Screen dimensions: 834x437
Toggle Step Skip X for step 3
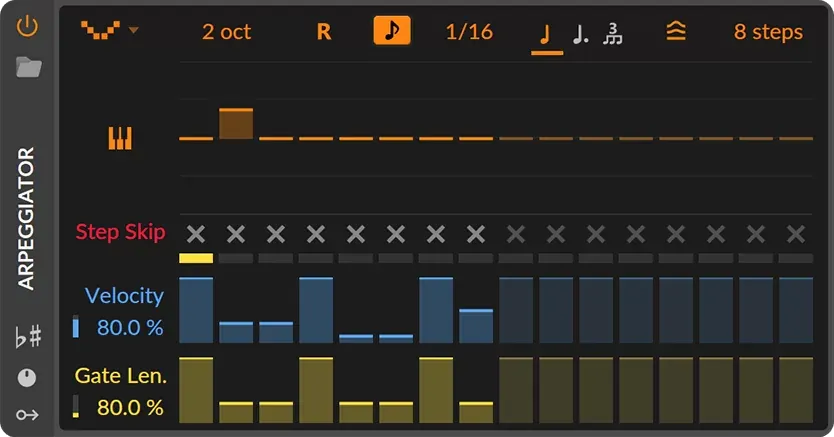click(x=276, y=234)
